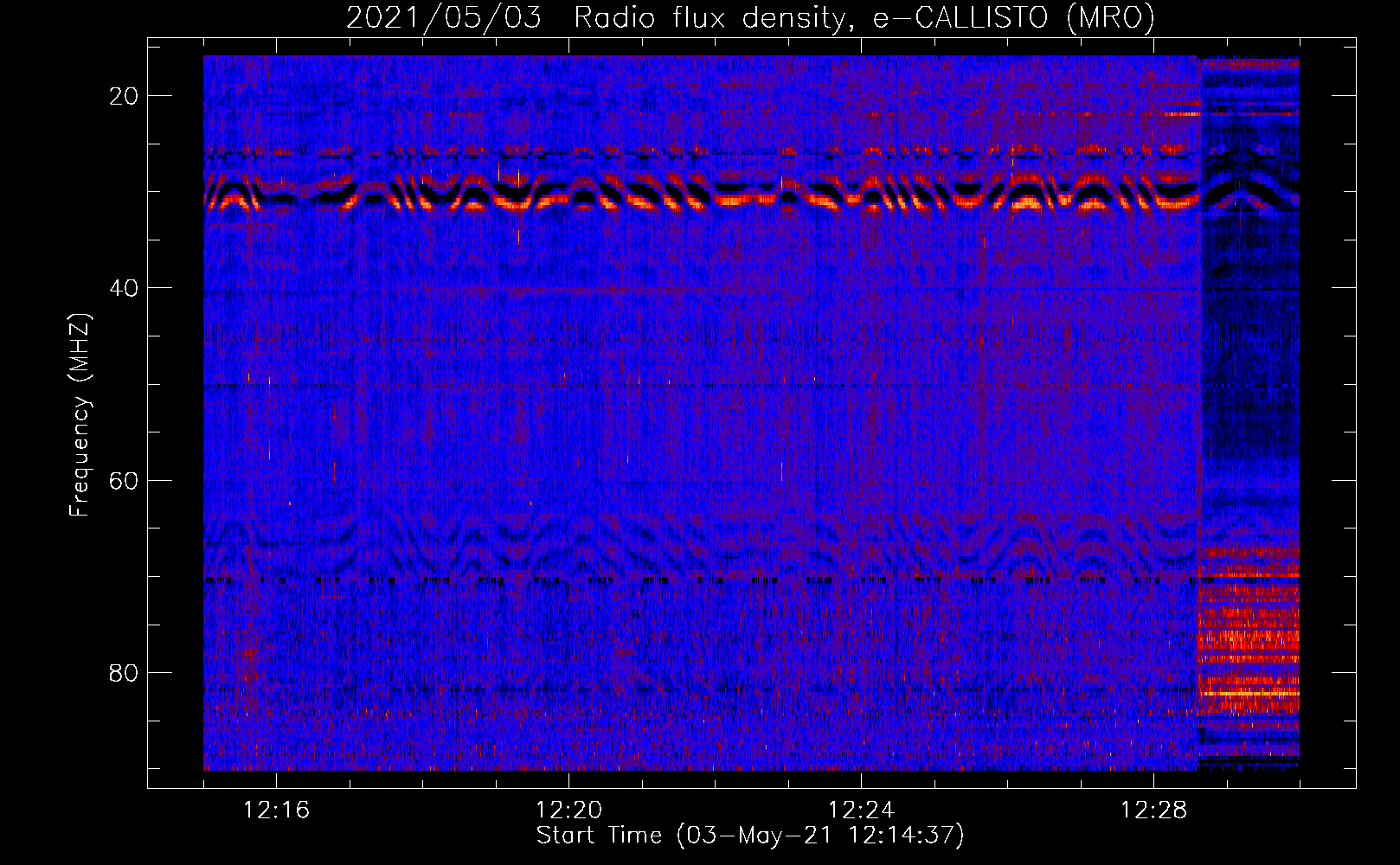Click the 60 MHz frequency tick label
Viewport: 1400px width, 865px height.
[x=125, y=480]
